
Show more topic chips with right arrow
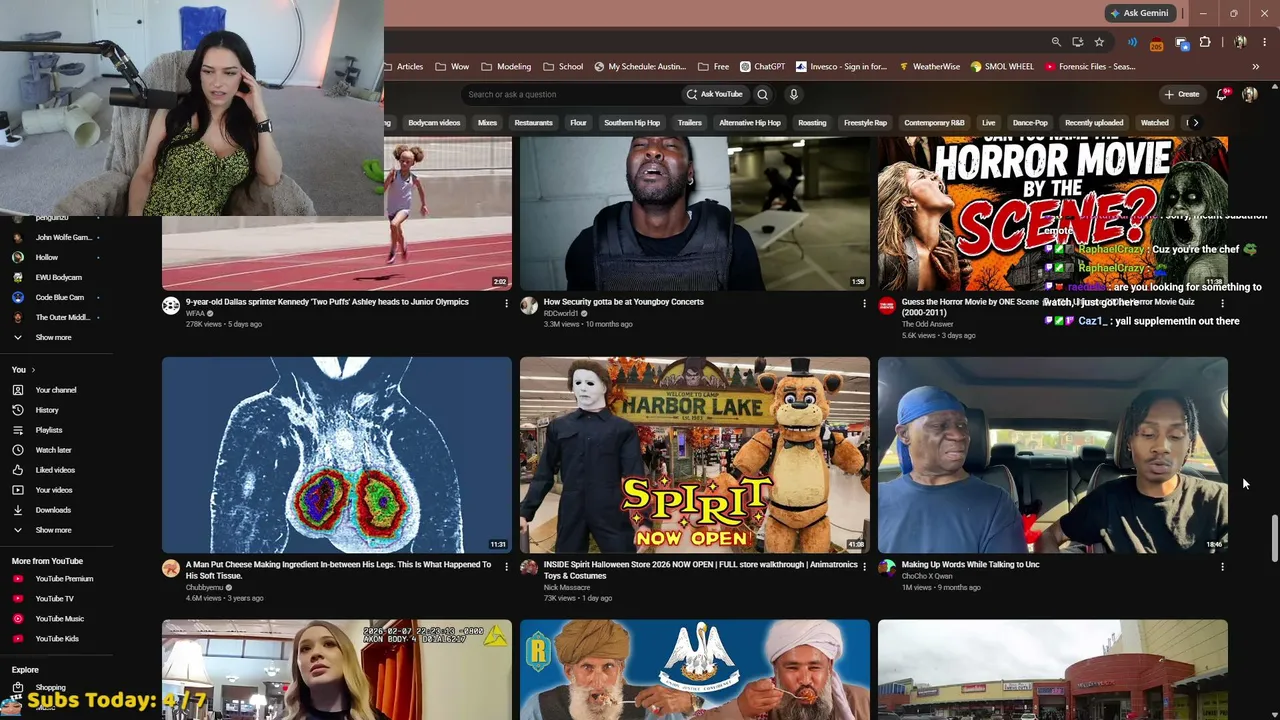(1195, 123)
